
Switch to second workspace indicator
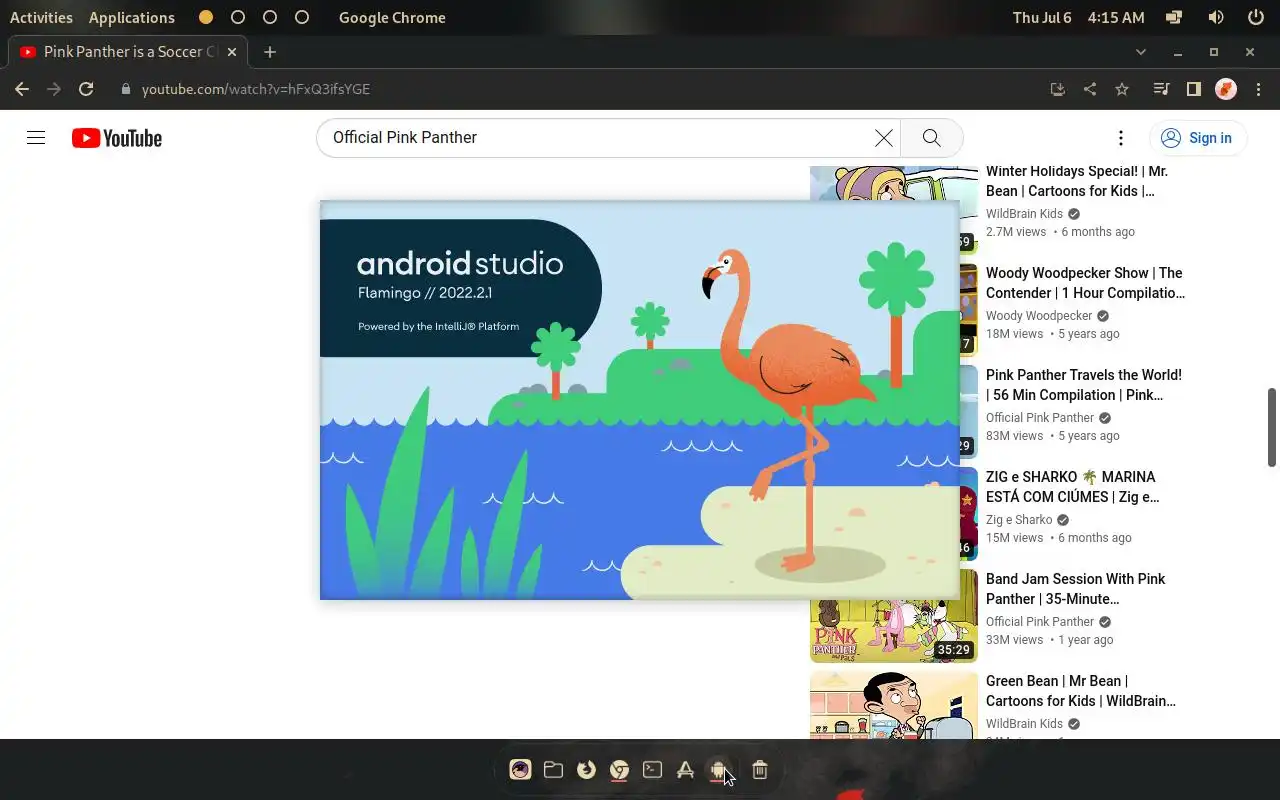[238, 17]
